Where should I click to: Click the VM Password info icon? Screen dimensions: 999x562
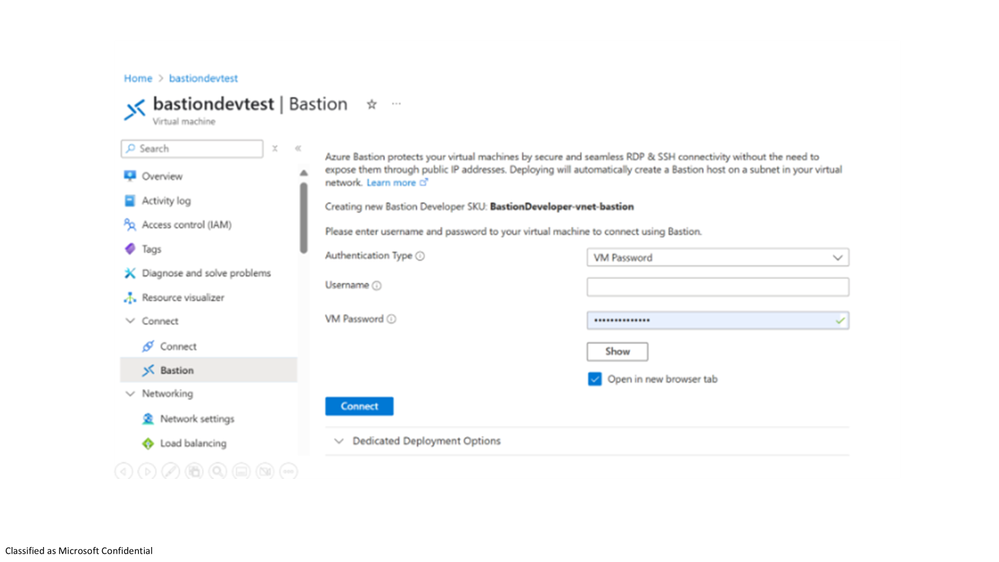point(391,319)
